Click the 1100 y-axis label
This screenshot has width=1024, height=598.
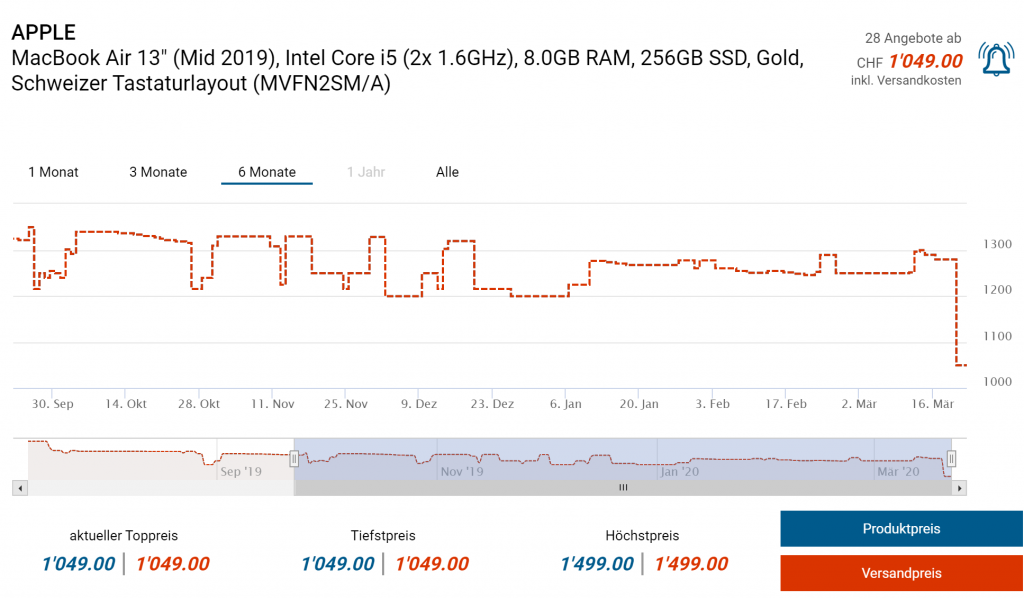click(x=997, y=336)
